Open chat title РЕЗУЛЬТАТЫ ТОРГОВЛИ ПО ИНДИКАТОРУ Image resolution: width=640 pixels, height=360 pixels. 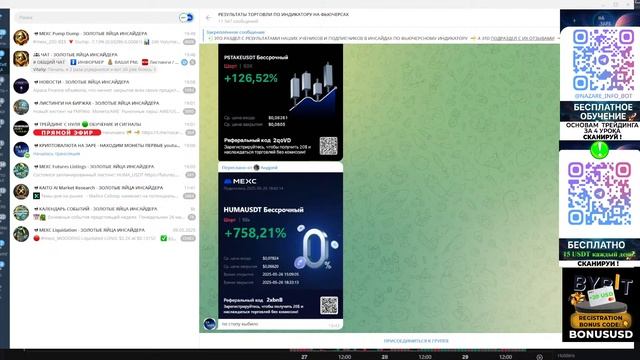tap(283, 14)
